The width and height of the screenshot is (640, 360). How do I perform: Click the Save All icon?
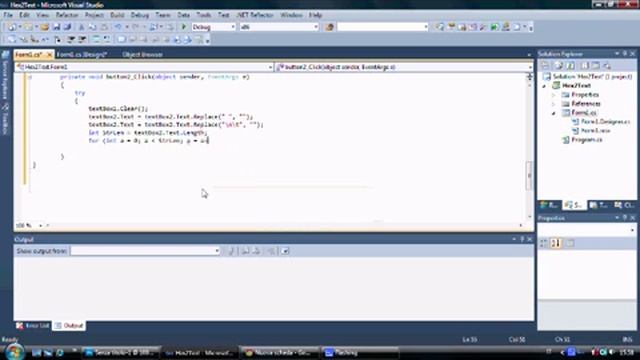(x=67, y=27)
